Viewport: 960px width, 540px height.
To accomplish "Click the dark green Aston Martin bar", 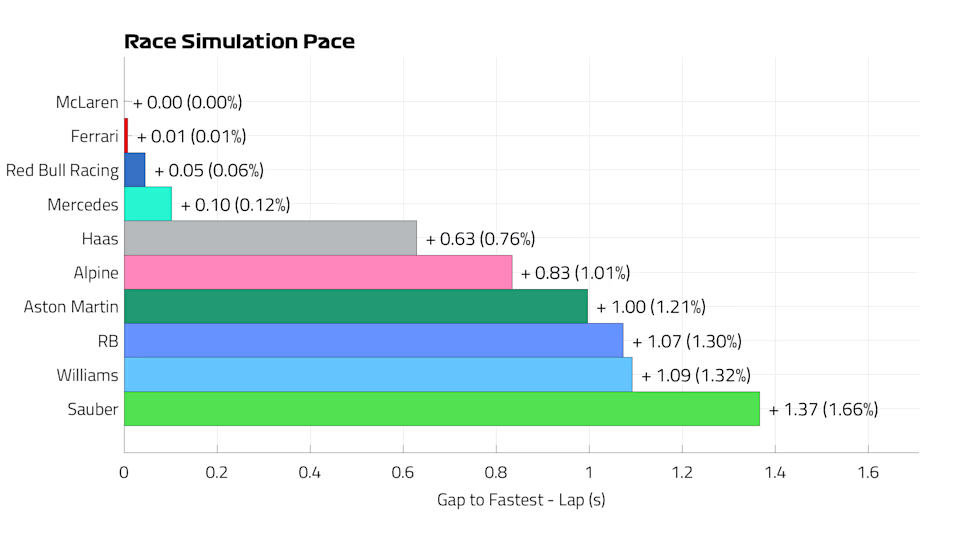I will pos(355,307).
